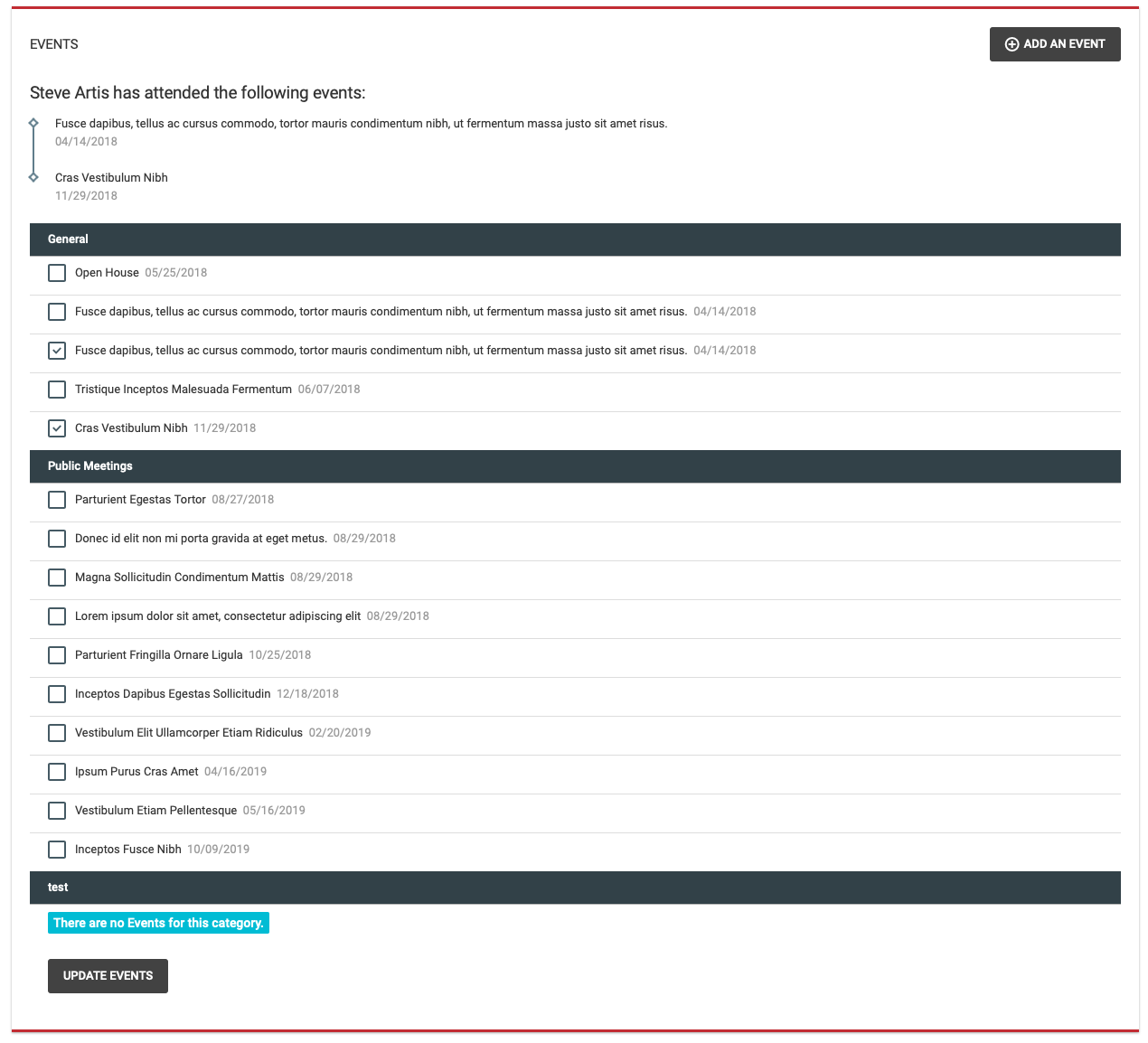Click the timeline diamond marker for Cras Vestibulum Nibh
The width and height of the screenshot is (1148, 1043).
tap(33, 177)
